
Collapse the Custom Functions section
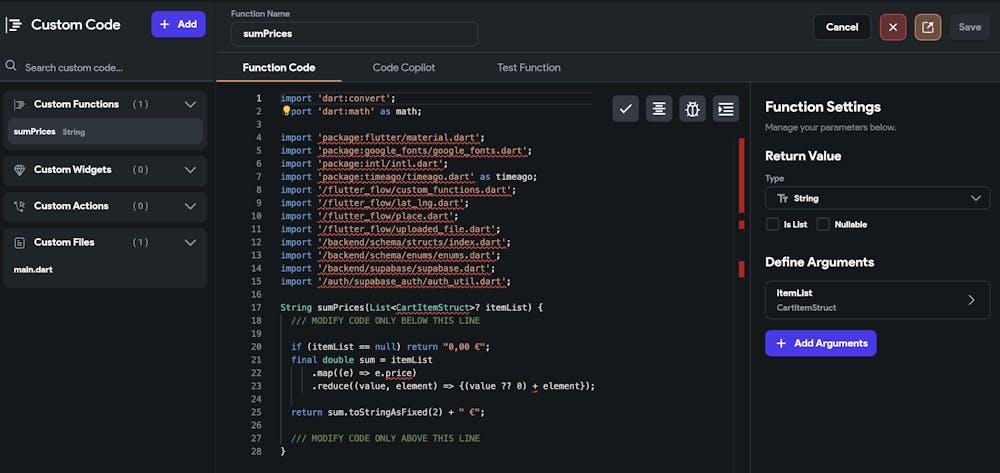coord(191,104)
